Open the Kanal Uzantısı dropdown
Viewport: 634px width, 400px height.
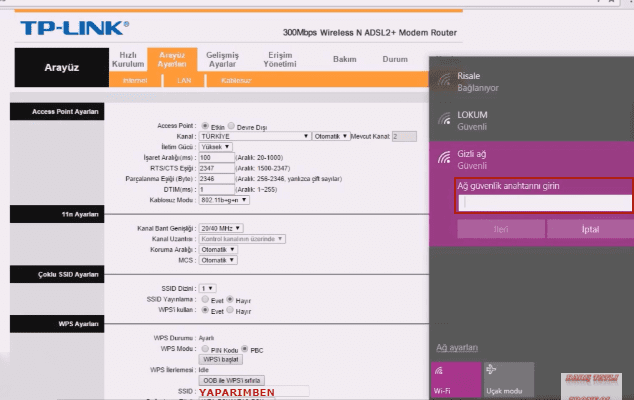[x=242, y=239]
